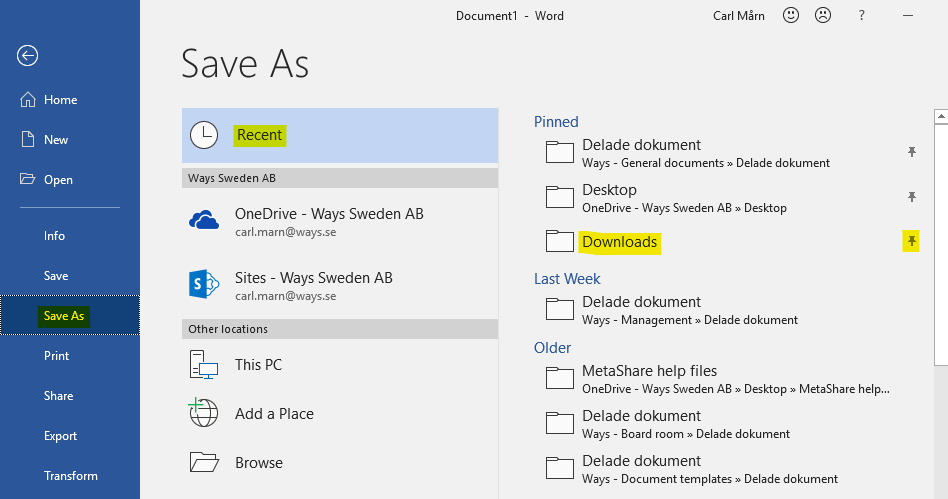Open Help with the question mark
Viewport: 948px width, 499px height.
click(862, 16)
